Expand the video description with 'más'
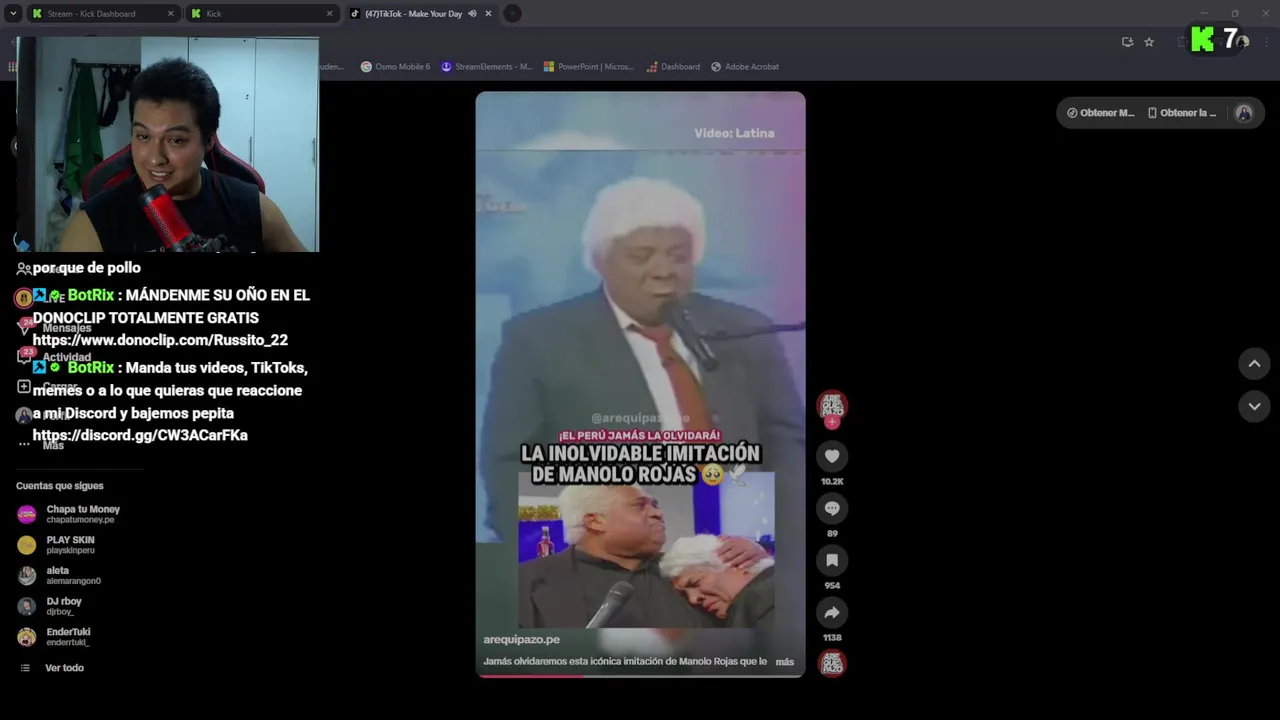 pos(784,662)
